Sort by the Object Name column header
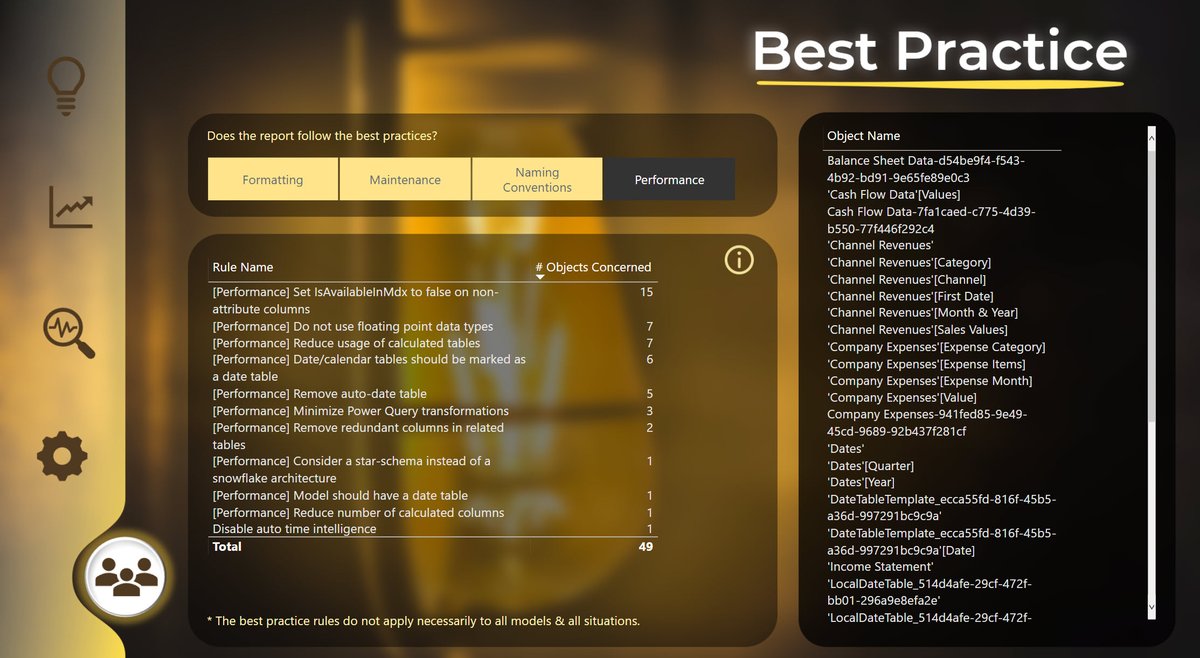Viewport: 1200px width, 658px height. point(863,136)
